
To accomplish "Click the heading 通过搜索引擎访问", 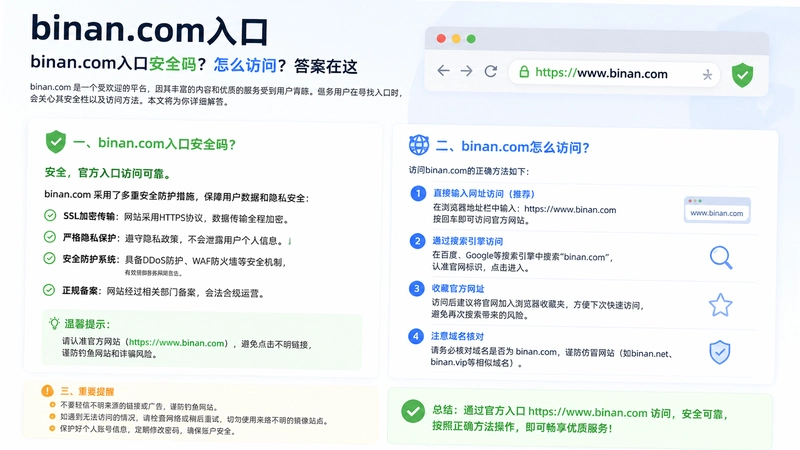I will [468, 241].
